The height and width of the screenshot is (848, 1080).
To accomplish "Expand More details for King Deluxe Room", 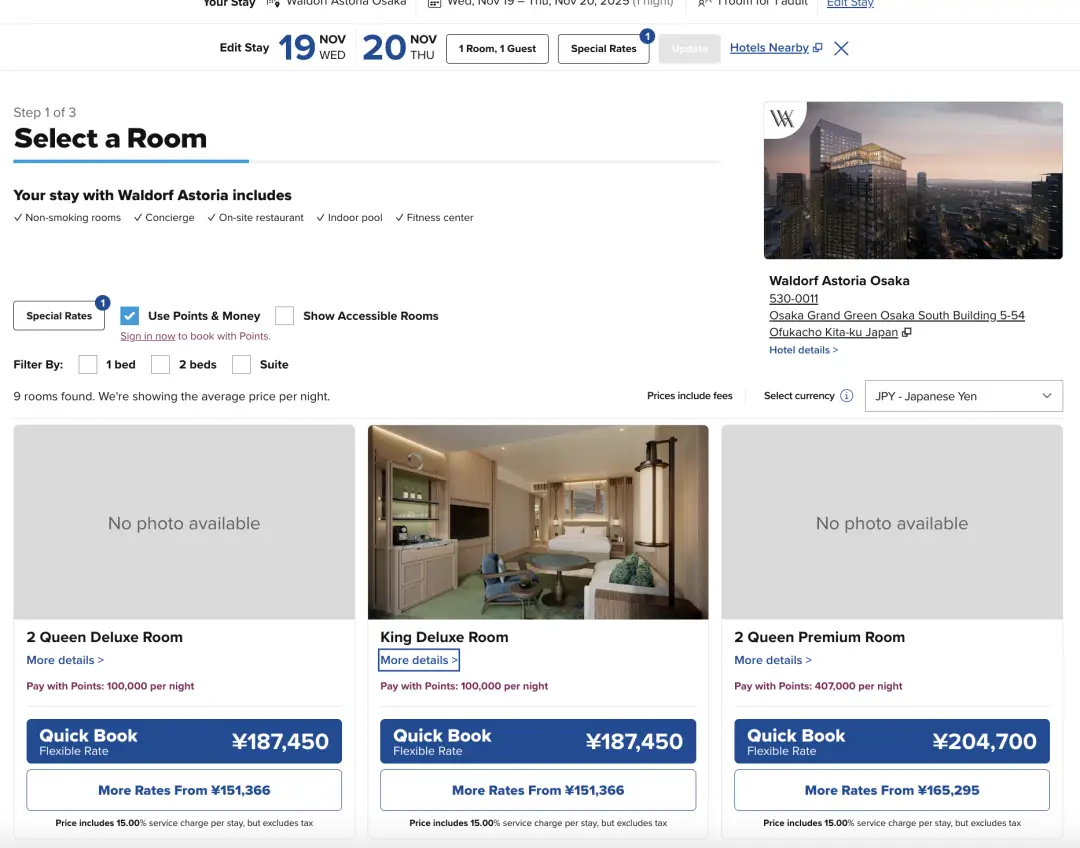I will tap(418, 660).
